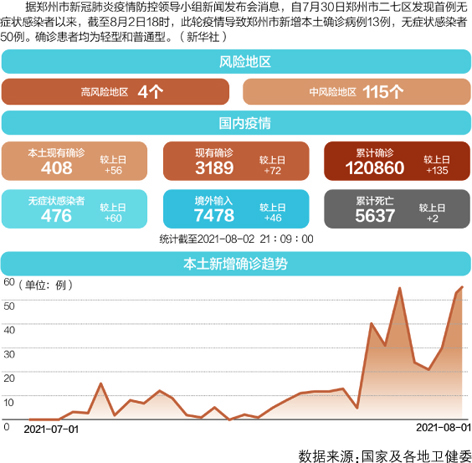Click the 较上日 +135 change value
This screenshot has width=472, height=463.
pyautogui.click(x=437, y=165)
